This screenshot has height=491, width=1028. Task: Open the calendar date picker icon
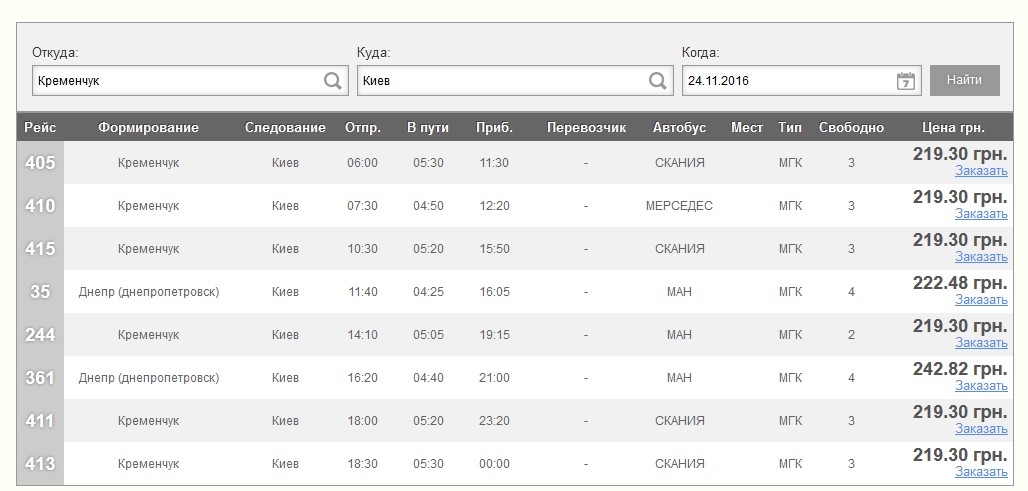click(x=906, y=81)
